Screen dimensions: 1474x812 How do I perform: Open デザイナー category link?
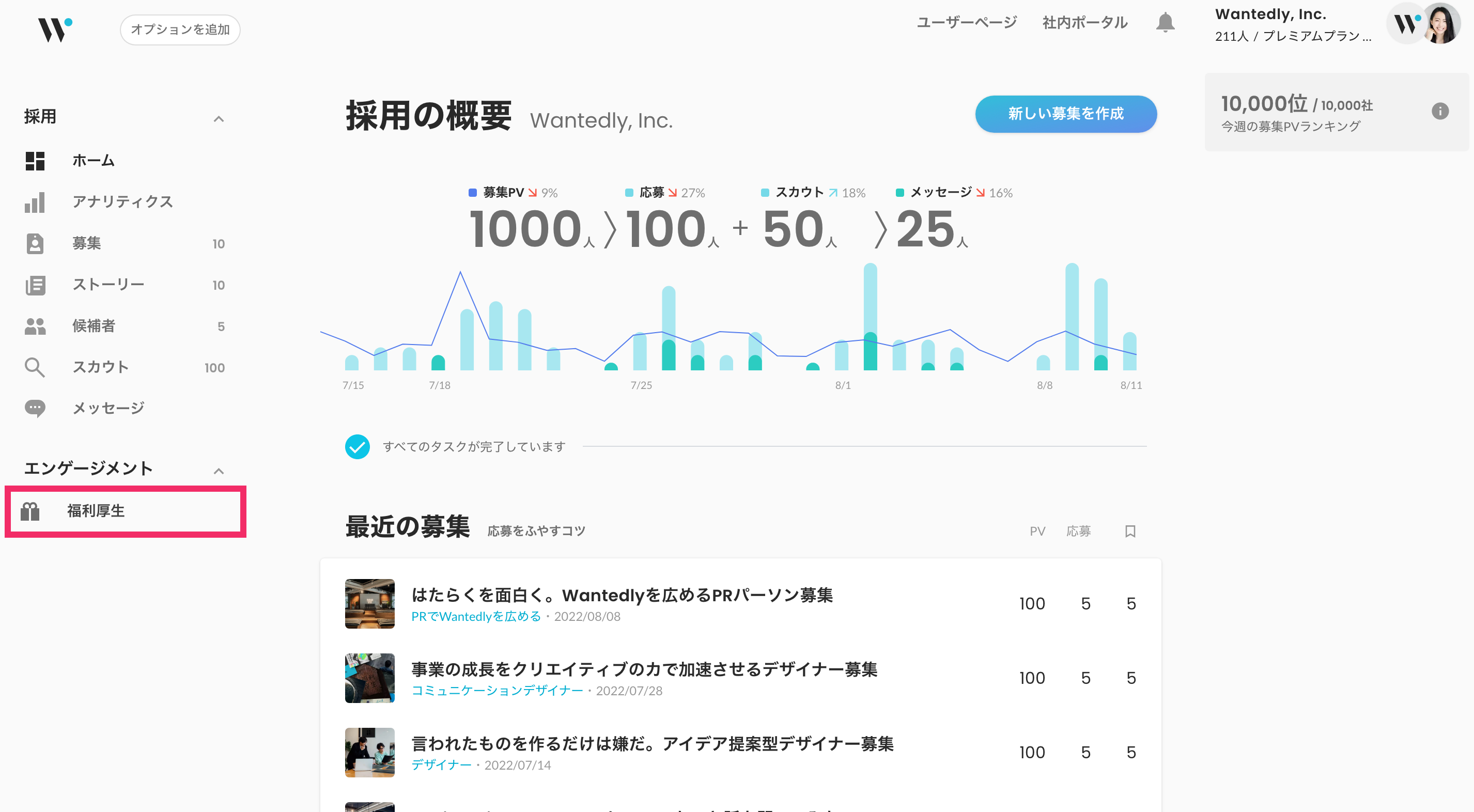tap(441, 765)
